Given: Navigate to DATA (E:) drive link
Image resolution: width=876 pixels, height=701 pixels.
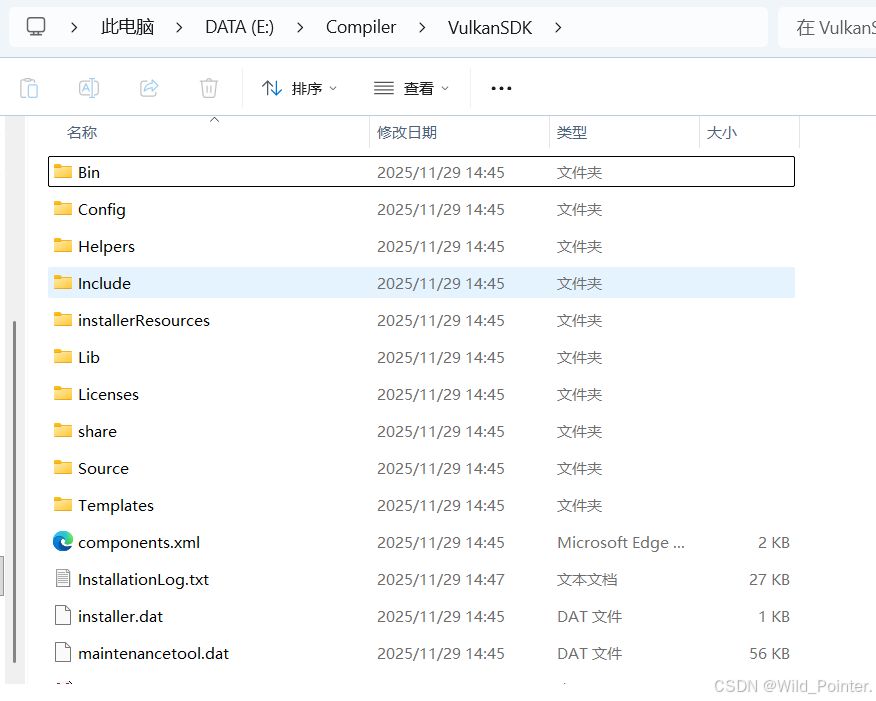Looking at the screenshot, I should point(239,27).
